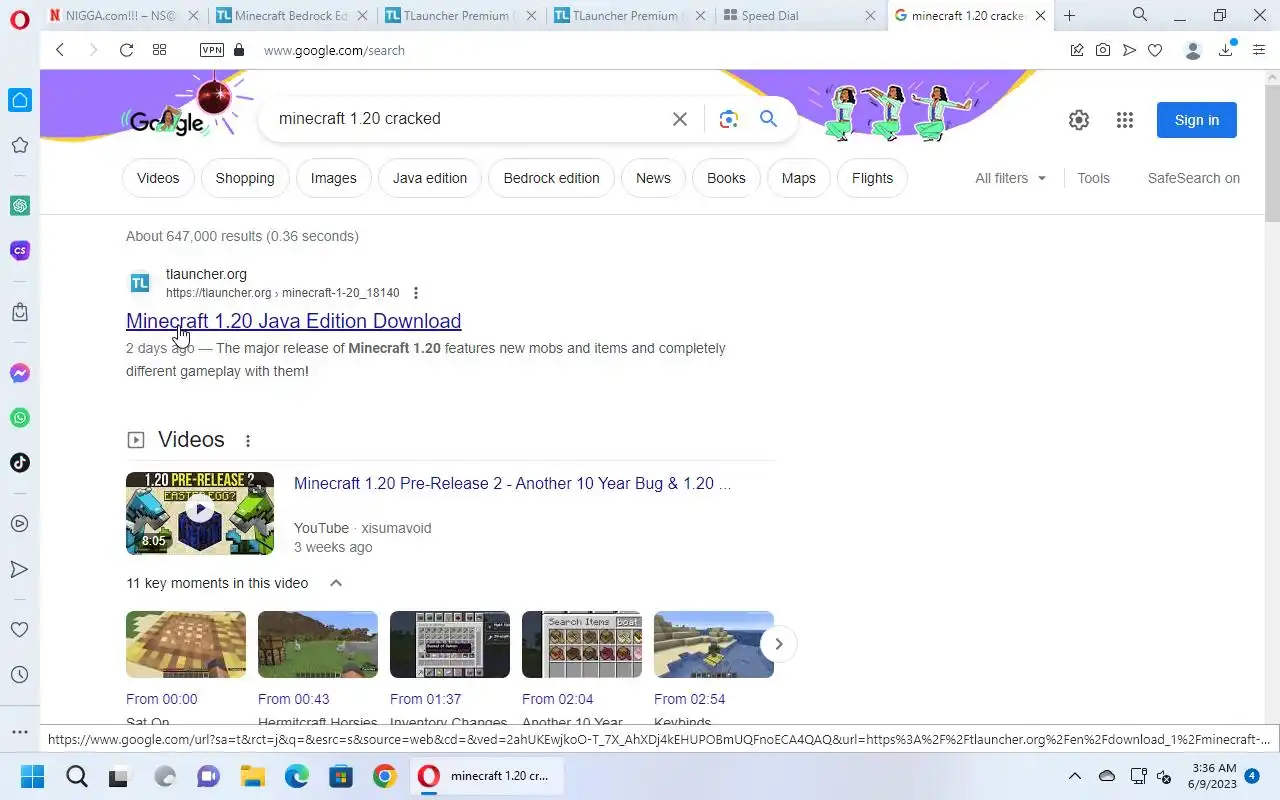Open a new tab with plus button
1280x800 pixels.
tap(1069, 15)
